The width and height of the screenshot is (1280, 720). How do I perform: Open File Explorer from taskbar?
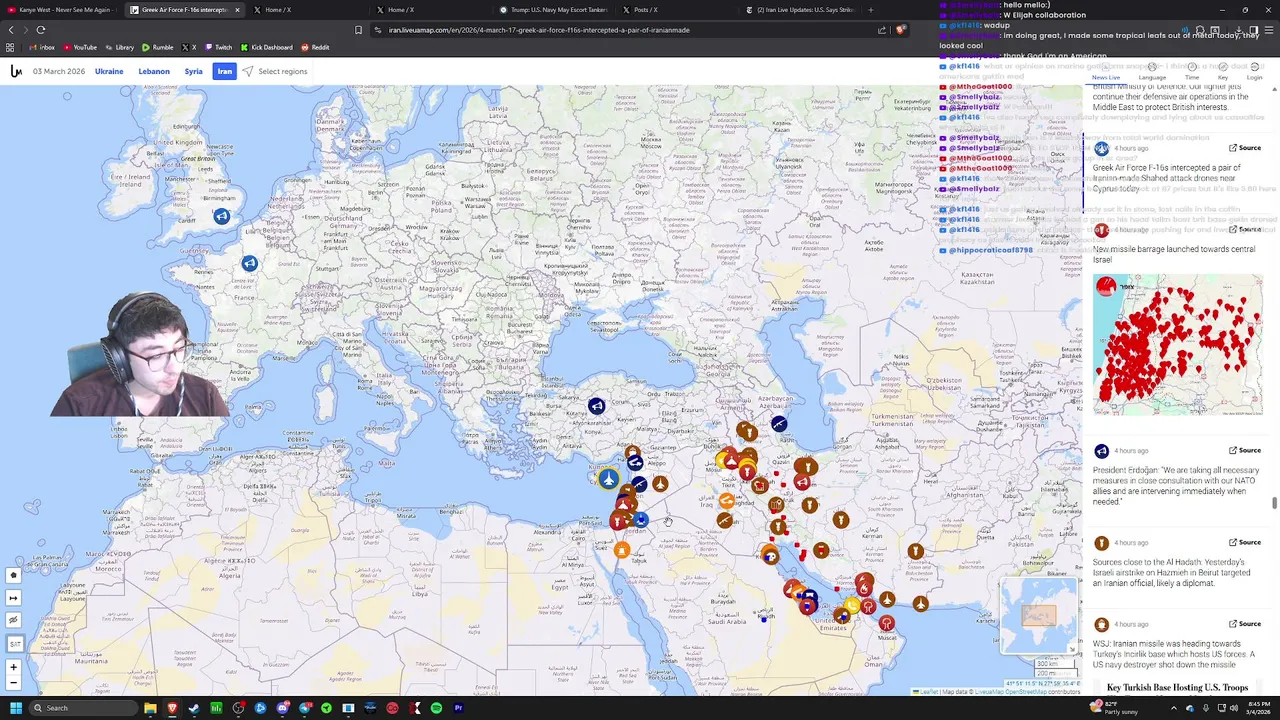click(150, 708)
